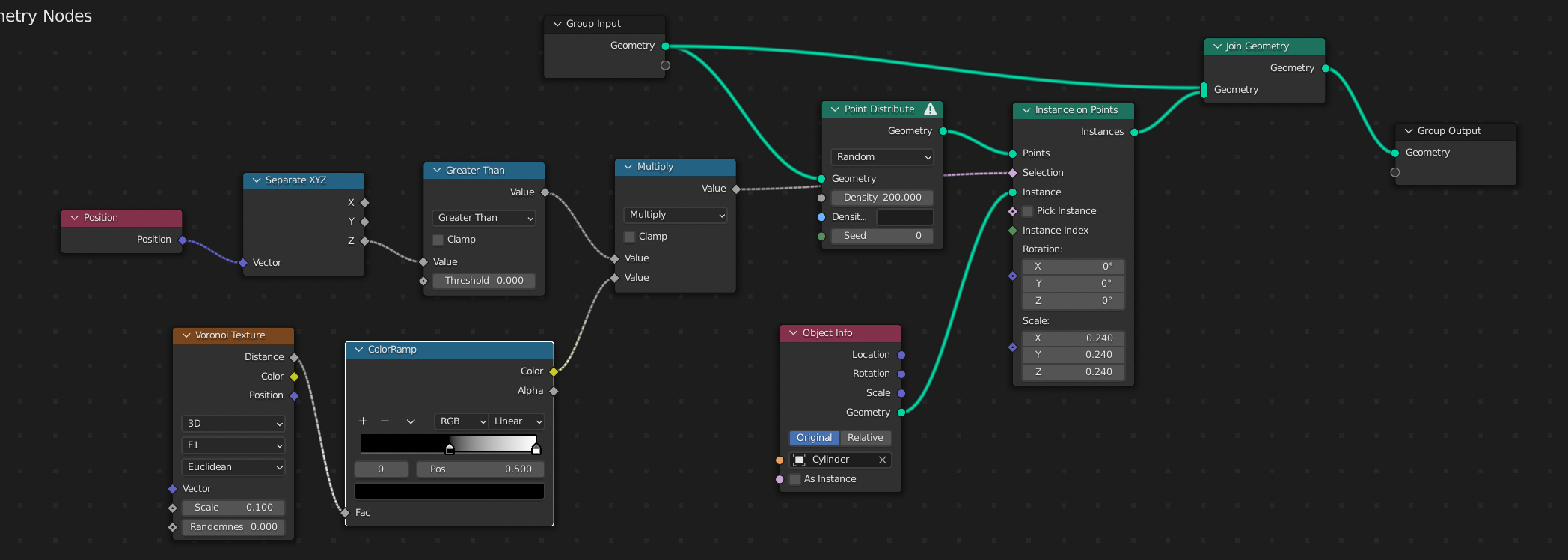Viewport: 1568px width, 560px height.
Task: Open the ColorRamp tools chevron menu
Action: tap(411, 421)
